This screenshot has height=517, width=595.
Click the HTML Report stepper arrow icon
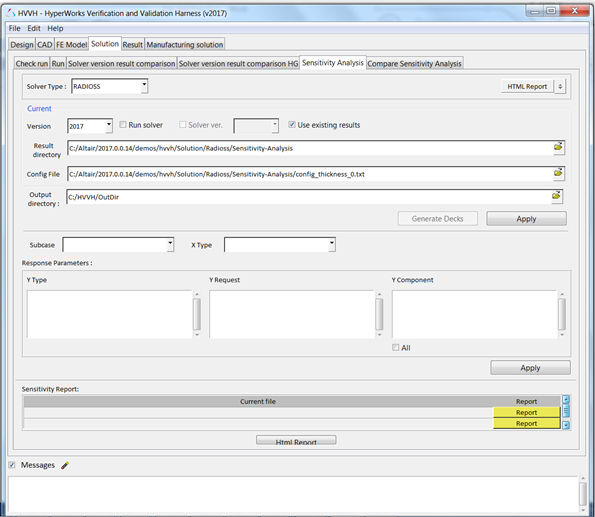560,87
